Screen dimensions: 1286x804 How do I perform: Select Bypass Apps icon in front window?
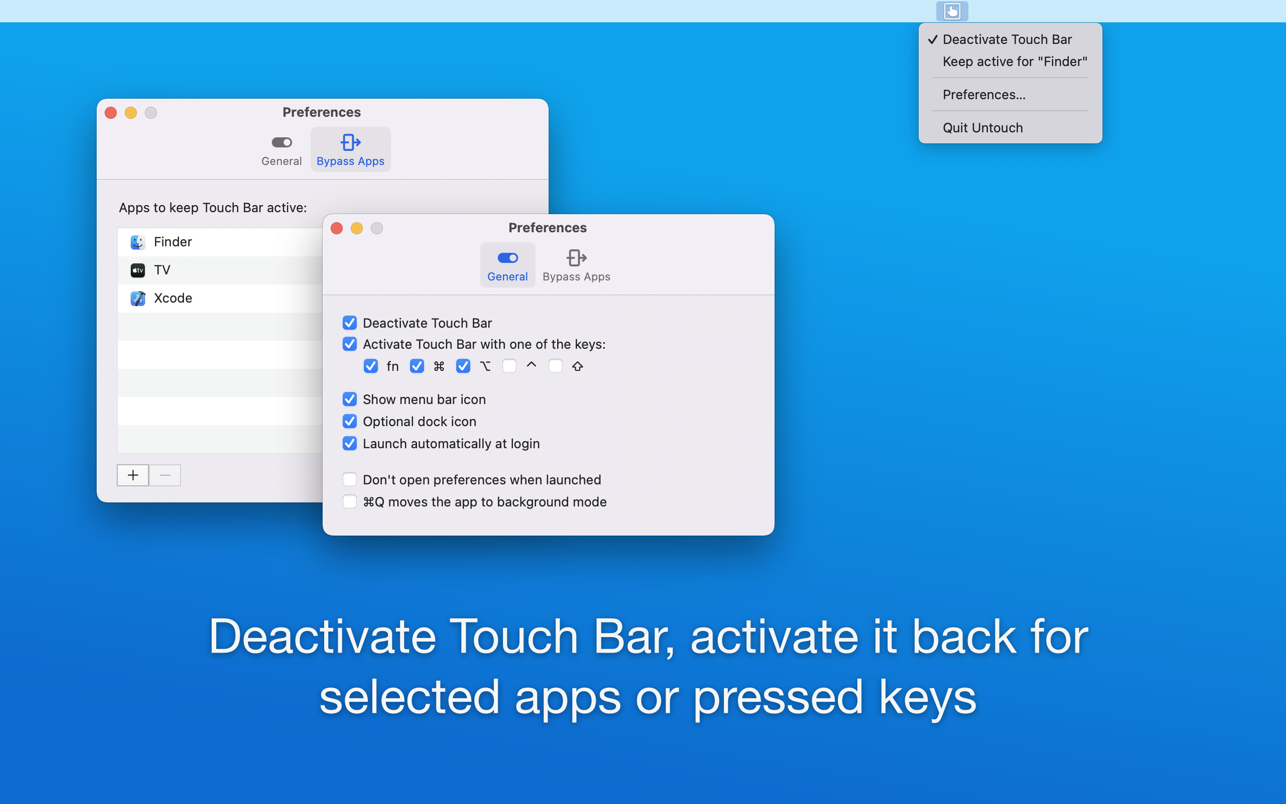(576, 258)
